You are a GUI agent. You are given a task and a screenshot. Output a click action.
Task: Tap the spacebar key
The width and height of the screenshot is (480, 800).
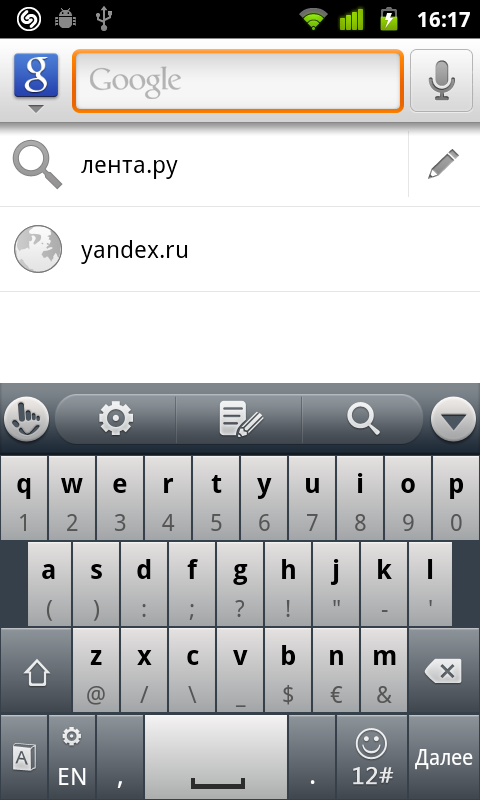216,757
